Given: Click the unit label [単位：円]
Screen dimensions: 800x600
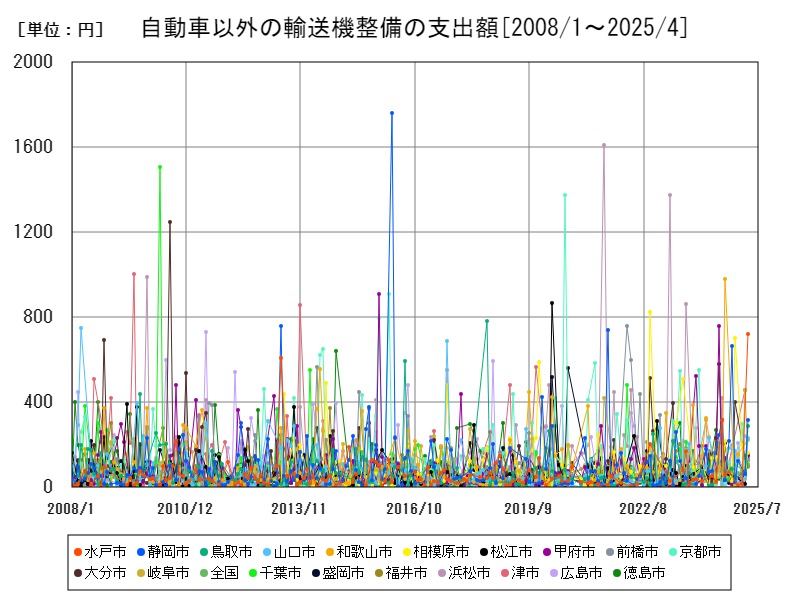Looking at the screenshot, I should pos(60,30).
